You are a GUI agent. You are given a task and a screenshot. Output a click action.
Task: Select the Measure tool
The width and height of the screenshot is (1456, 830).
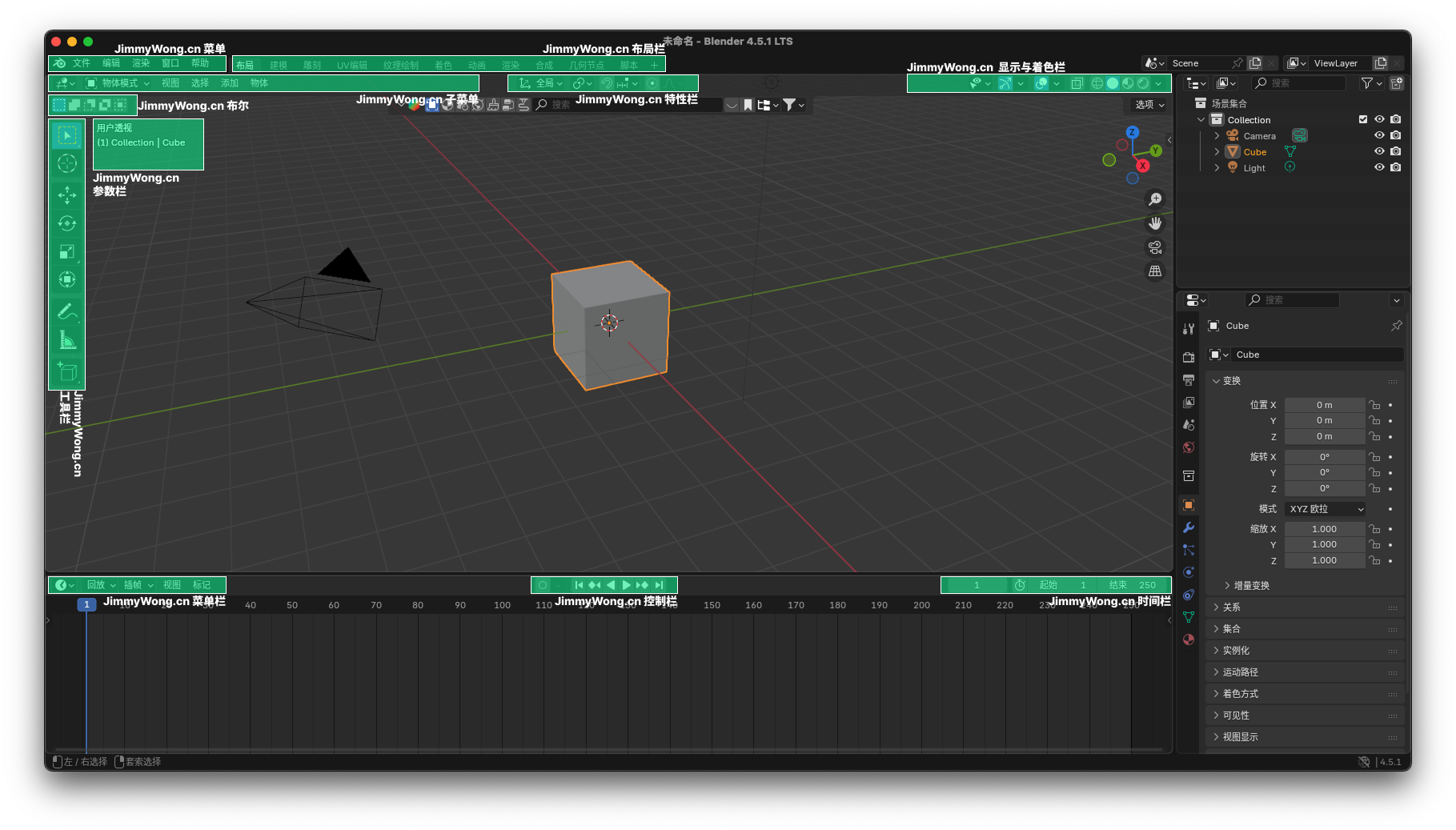click(67, 341)
